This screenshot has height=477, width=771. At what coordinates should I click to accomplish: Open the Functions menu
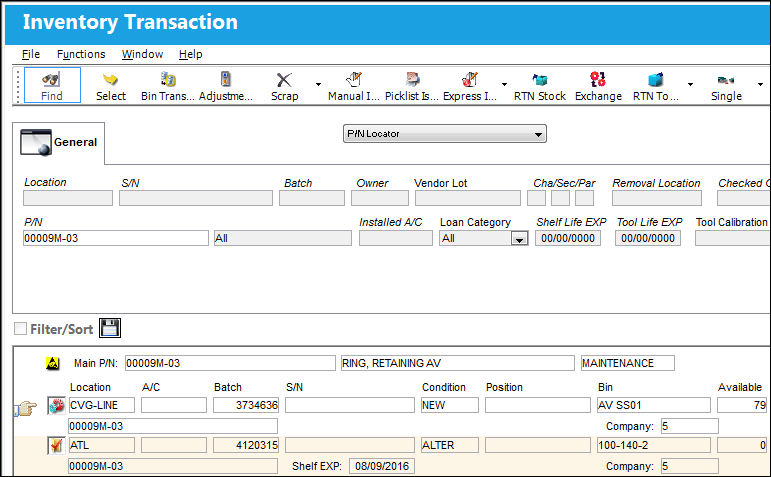point(81,54)
